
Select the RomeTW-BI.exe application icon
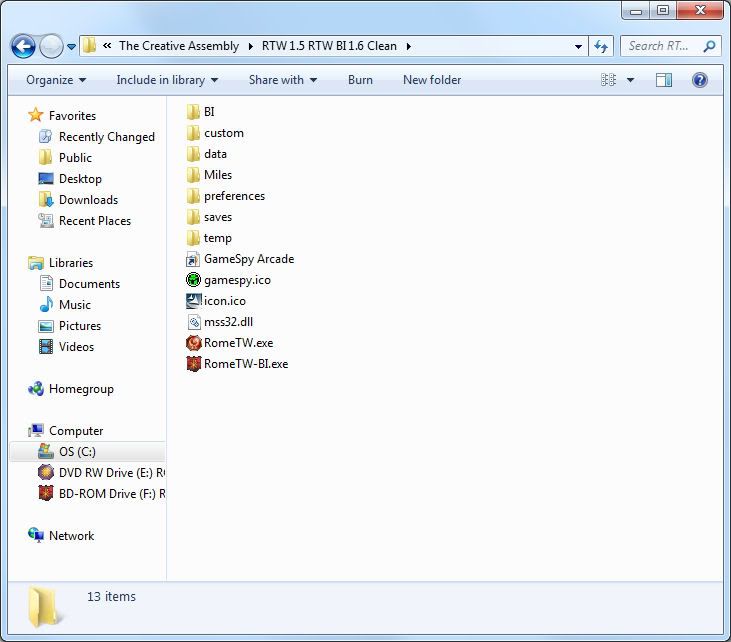tap(194, 364)
